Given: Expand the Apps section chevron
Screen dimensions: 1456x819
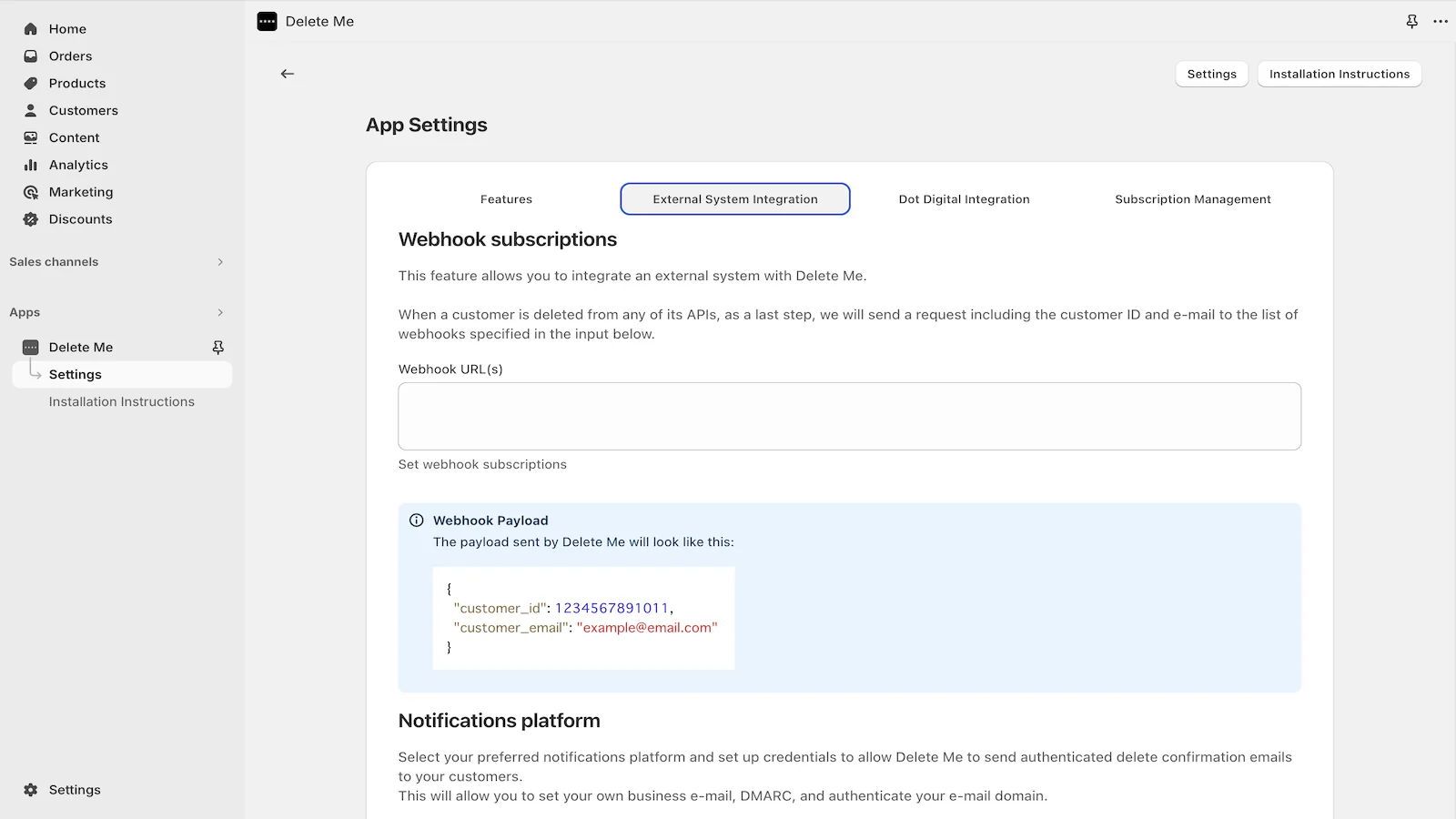Looking at the screenshot, I should 220,313.
